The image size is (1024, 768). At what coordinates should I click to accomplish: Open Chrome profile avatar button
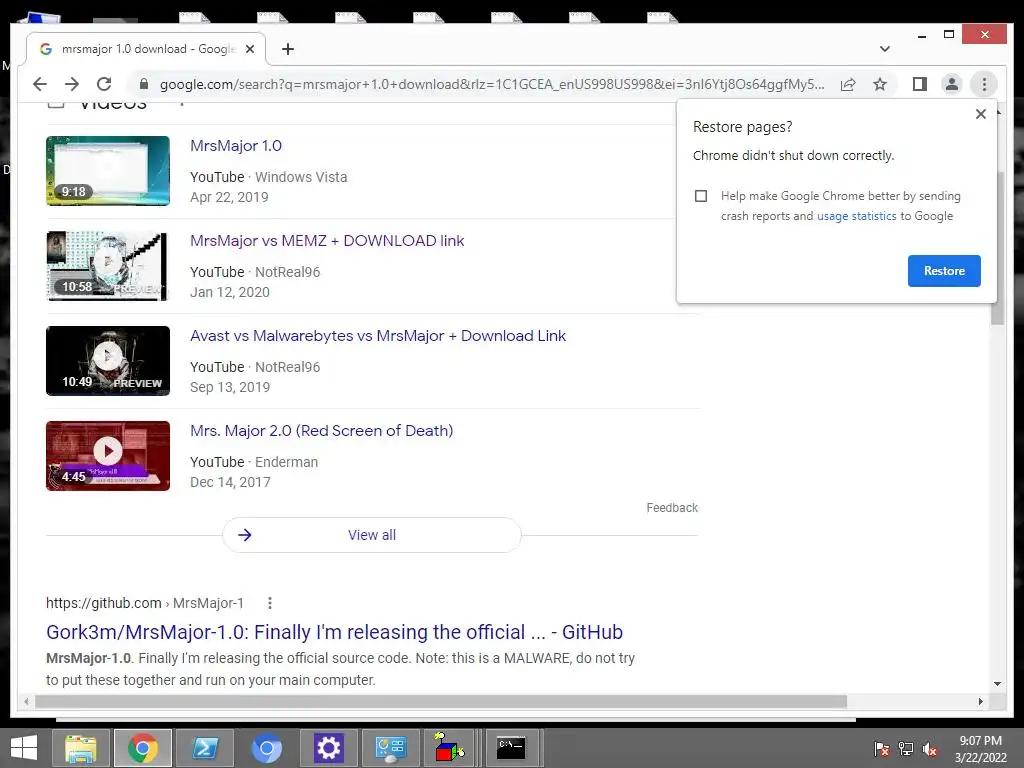[x=952, y=84]
